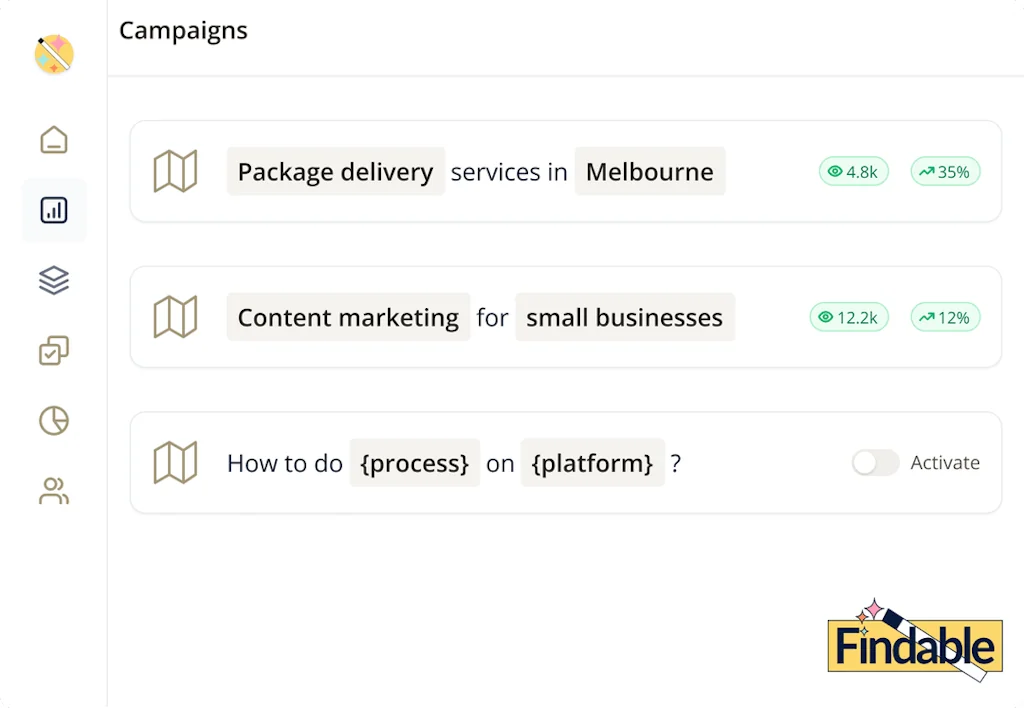This screenshot has width=1024, height=708.
Task: Open the Melbourne location chip
Action: tap(650, 171)
